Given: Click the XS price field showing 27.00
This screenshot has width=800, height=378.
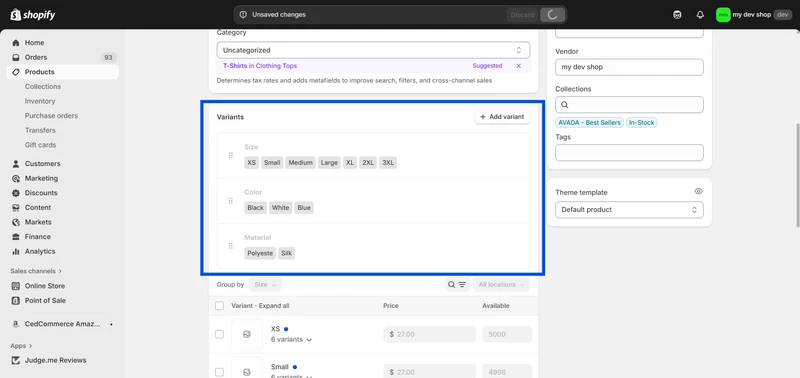Looking at the screenshot, I should pyautogui.click(x=429, y=334).
